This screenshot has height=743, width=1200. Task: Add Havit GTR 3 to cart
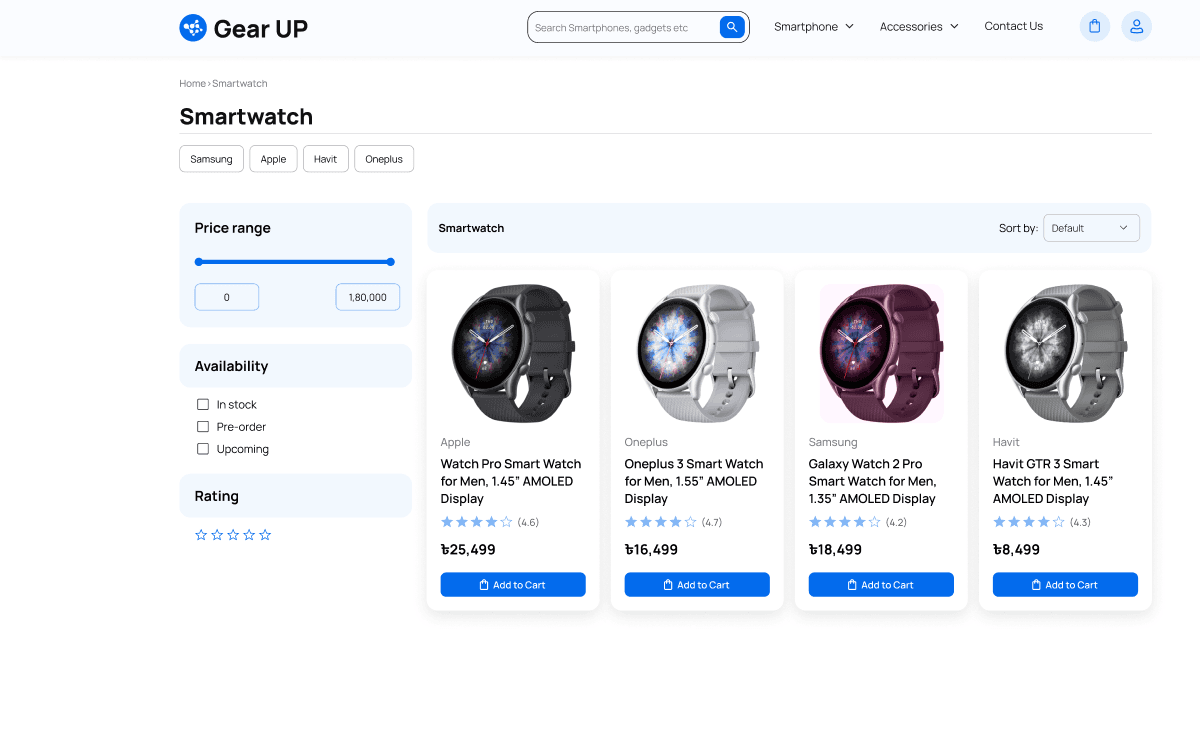(1065, 585)
